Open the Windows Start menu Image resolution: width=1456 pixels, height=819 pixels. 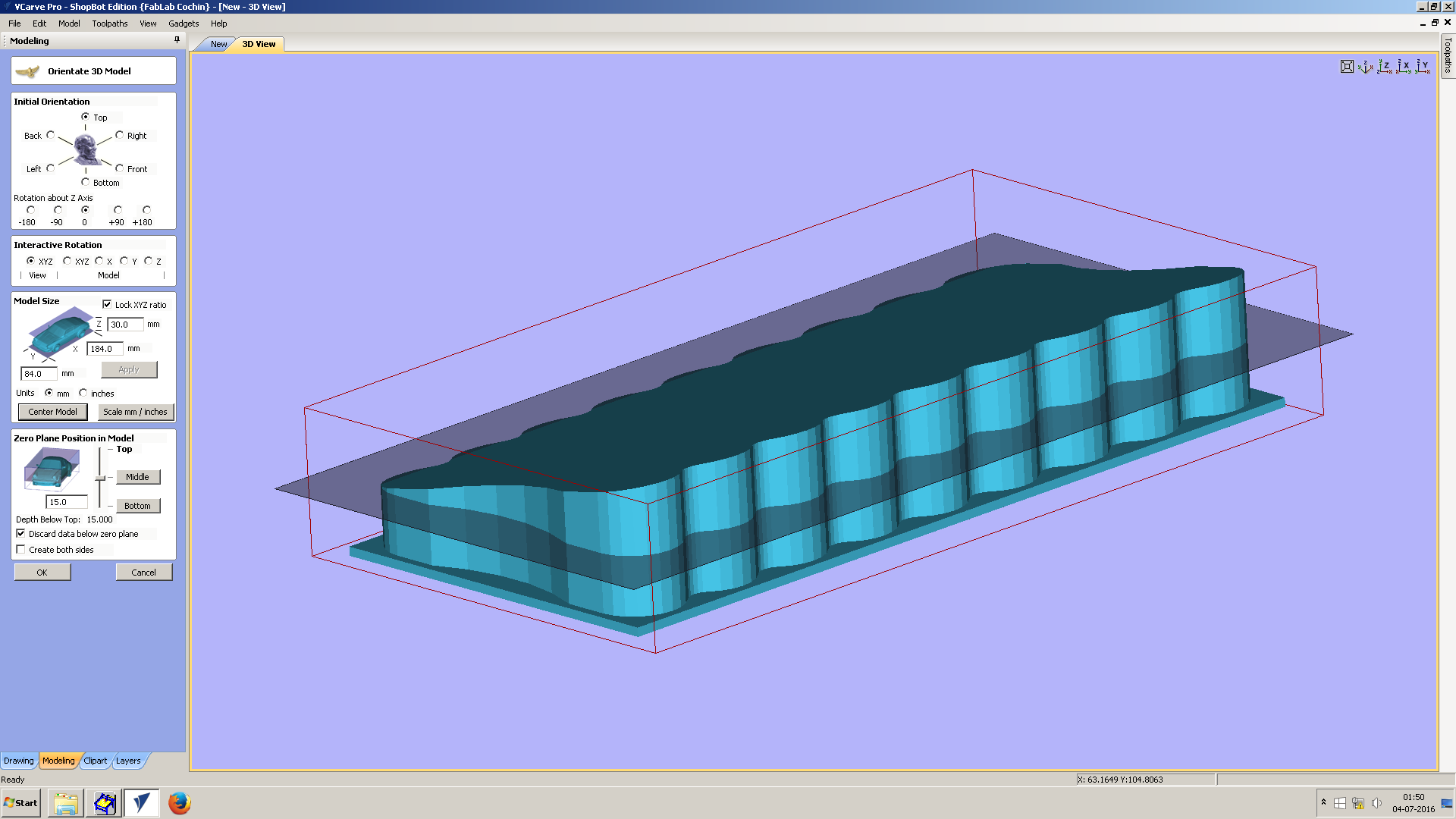point(21,803)
